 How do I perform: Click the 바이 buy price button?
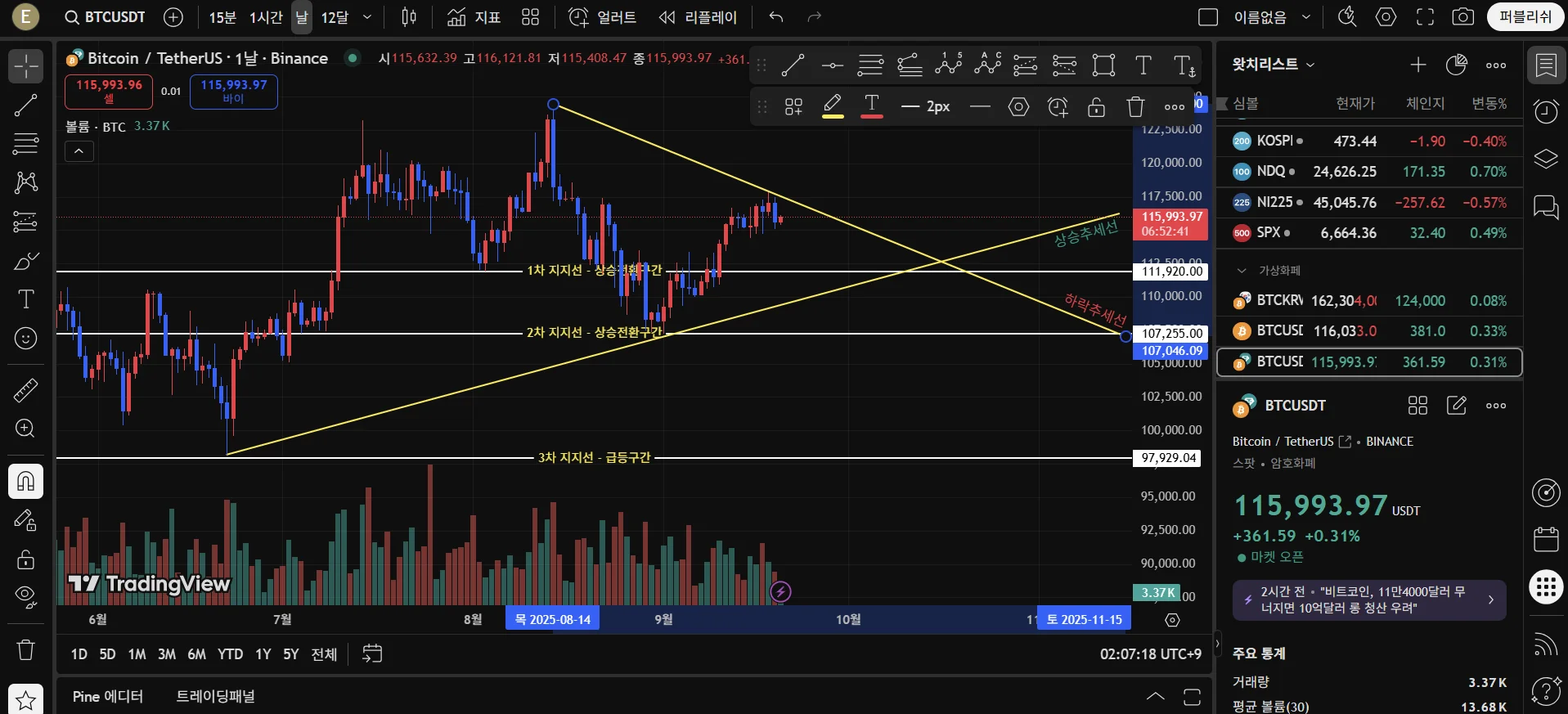click(234, 92)
